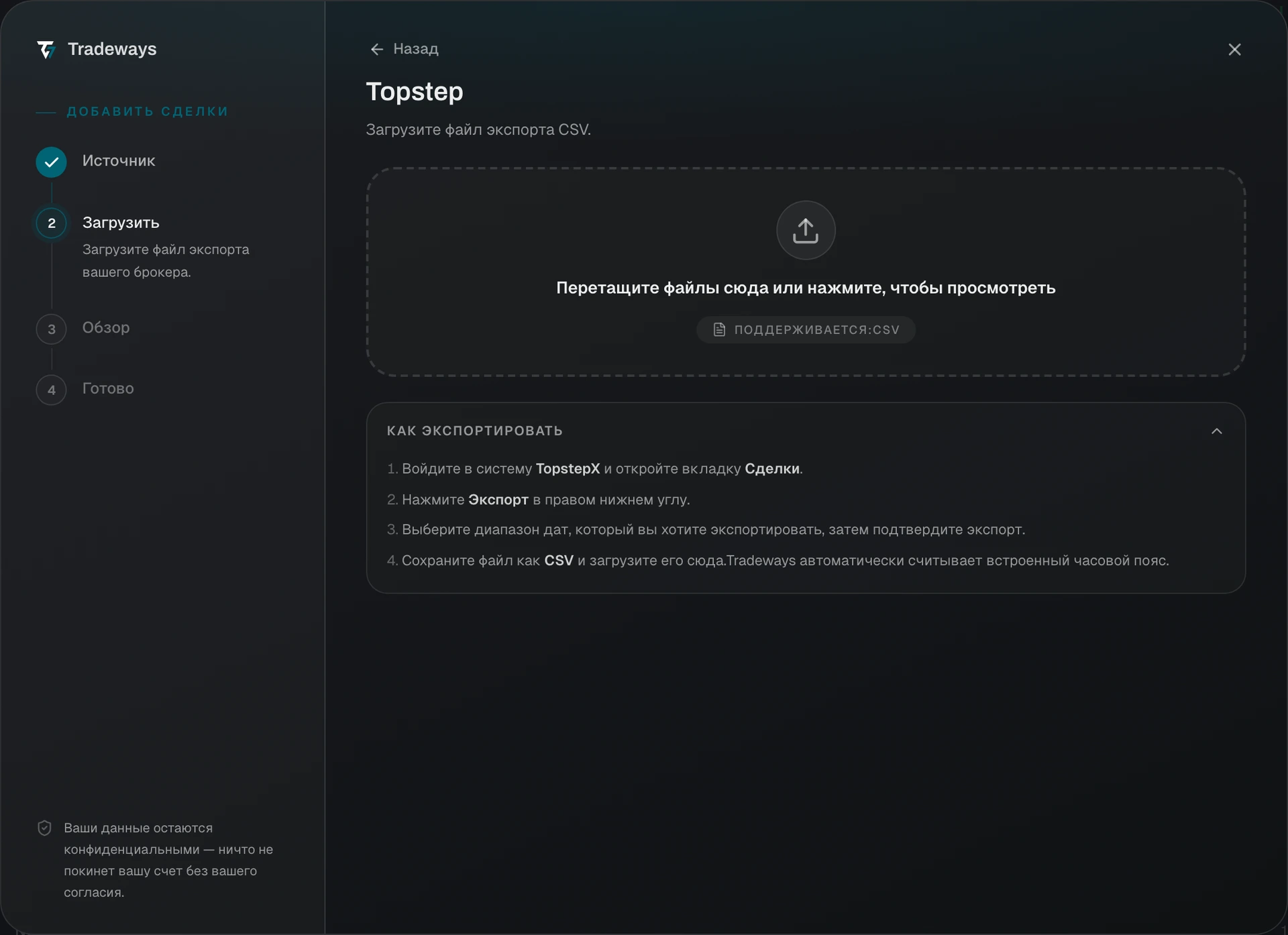1288x935 pixels.
Task: Click the Готово step label
Action: click(108, 388)
